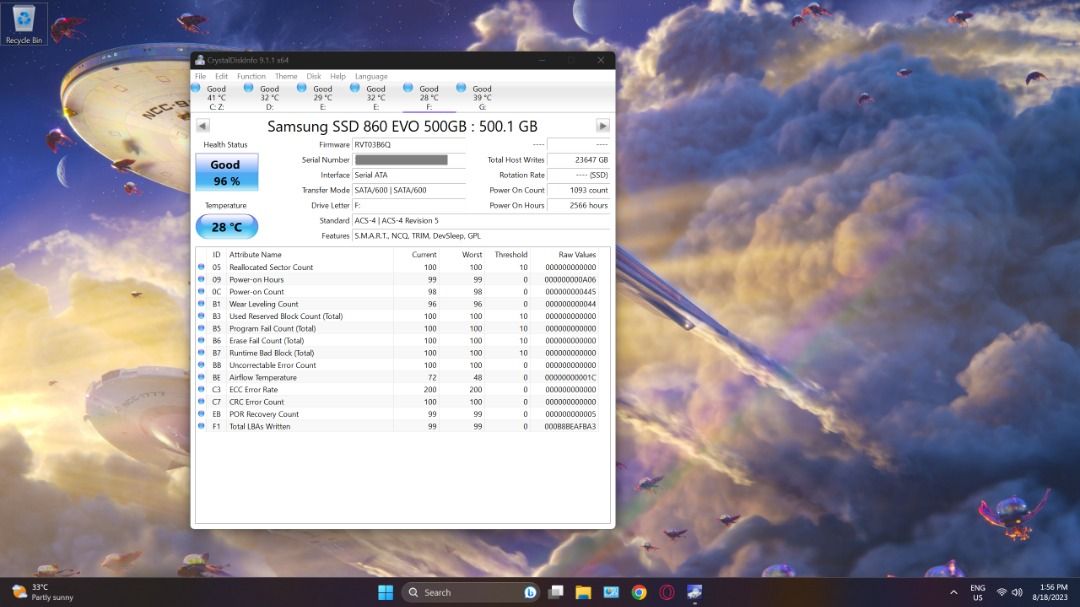Open File Explorer from the taskbar

point(583,593)
